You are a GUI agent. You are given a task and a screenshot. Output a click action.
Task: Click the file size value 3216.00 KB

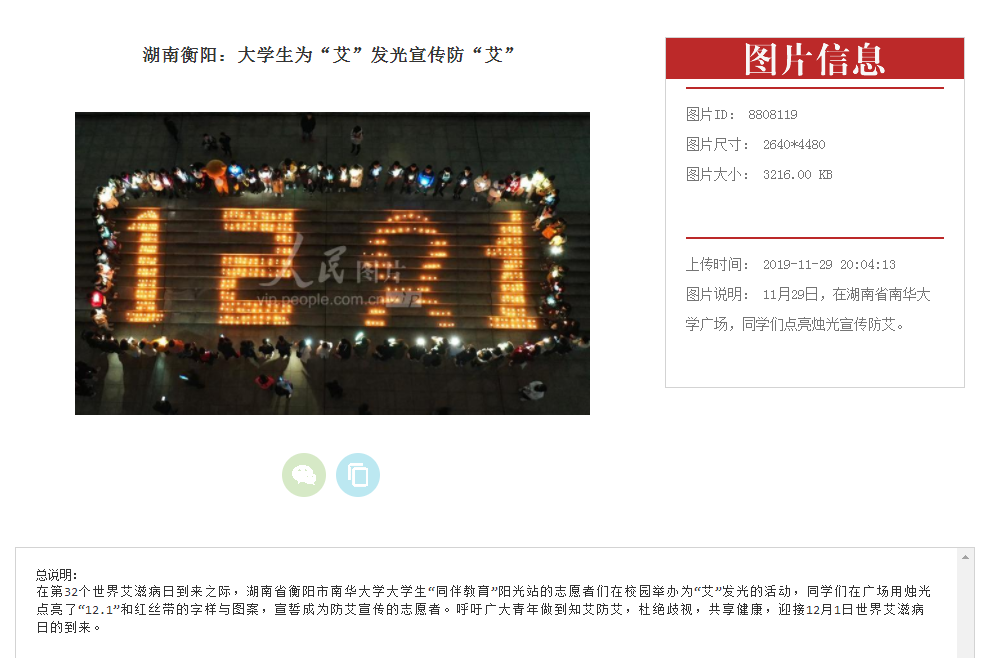click(798, 175)
